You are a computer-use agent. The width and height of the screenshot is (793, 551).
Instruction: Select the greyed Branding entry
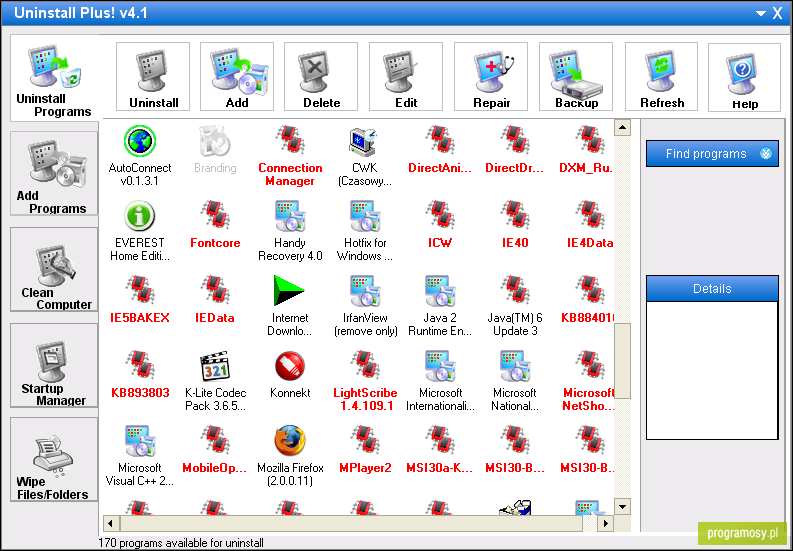pos(215,150)
